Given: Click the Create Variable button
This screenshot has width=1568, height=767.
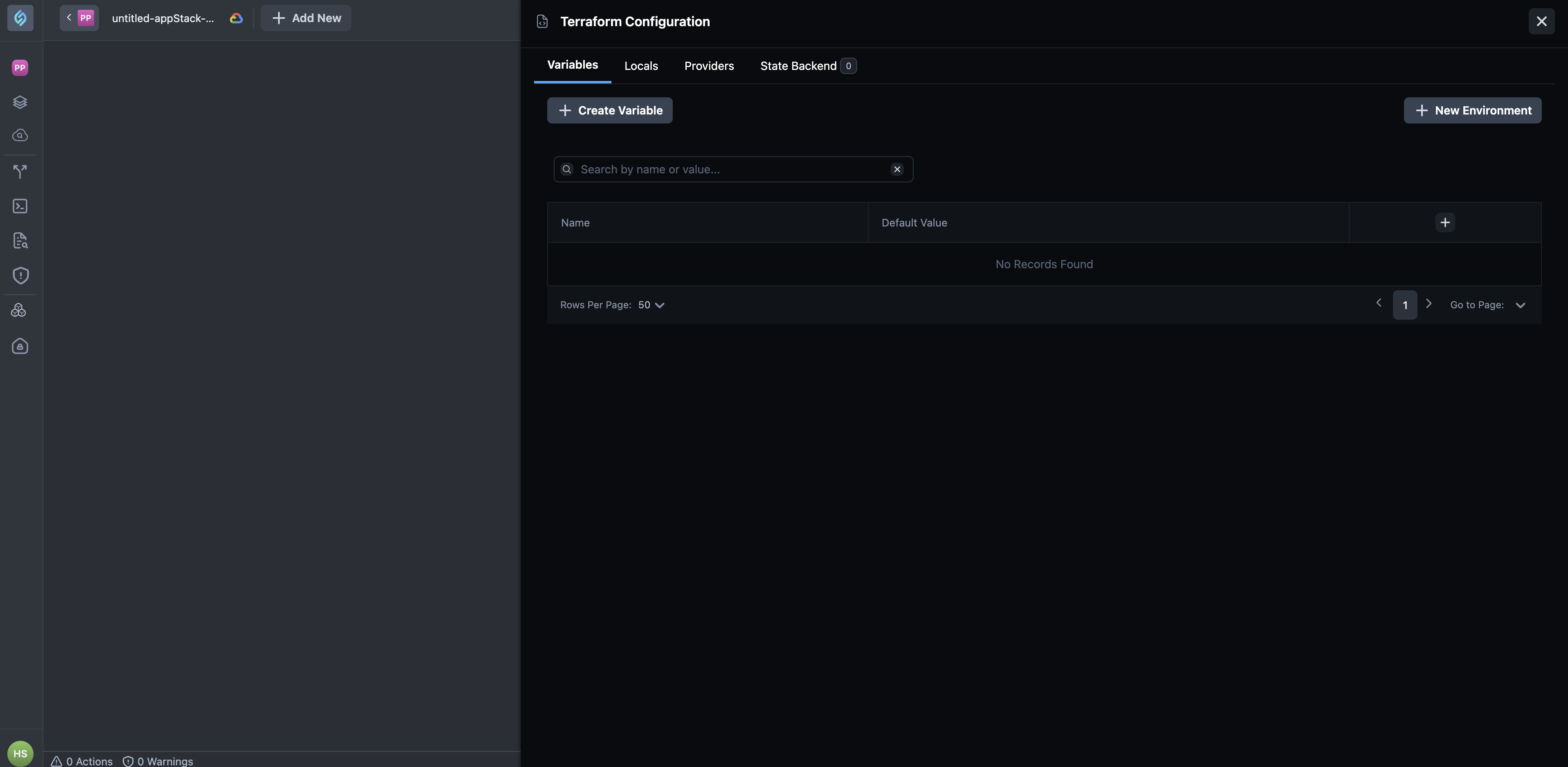Looking at the screenshot, I should click(609, 110).
